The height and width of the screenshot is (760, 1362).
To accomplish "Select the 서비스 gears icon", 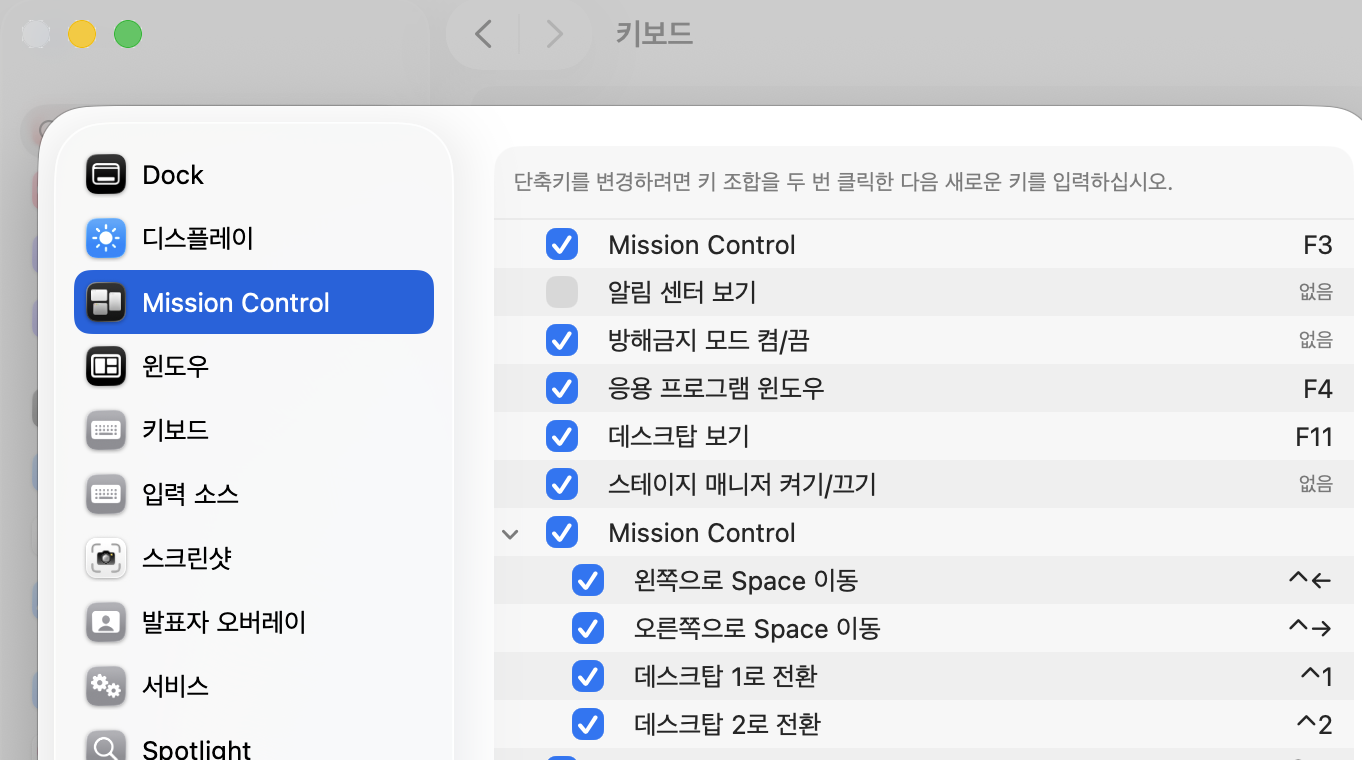I will pyautogui.click(x=105, y=686).
